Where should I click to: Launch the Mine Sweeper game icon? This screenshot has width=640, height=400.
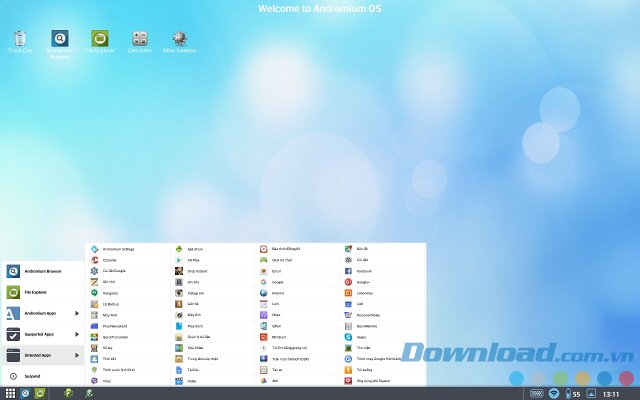click(179, 39)
